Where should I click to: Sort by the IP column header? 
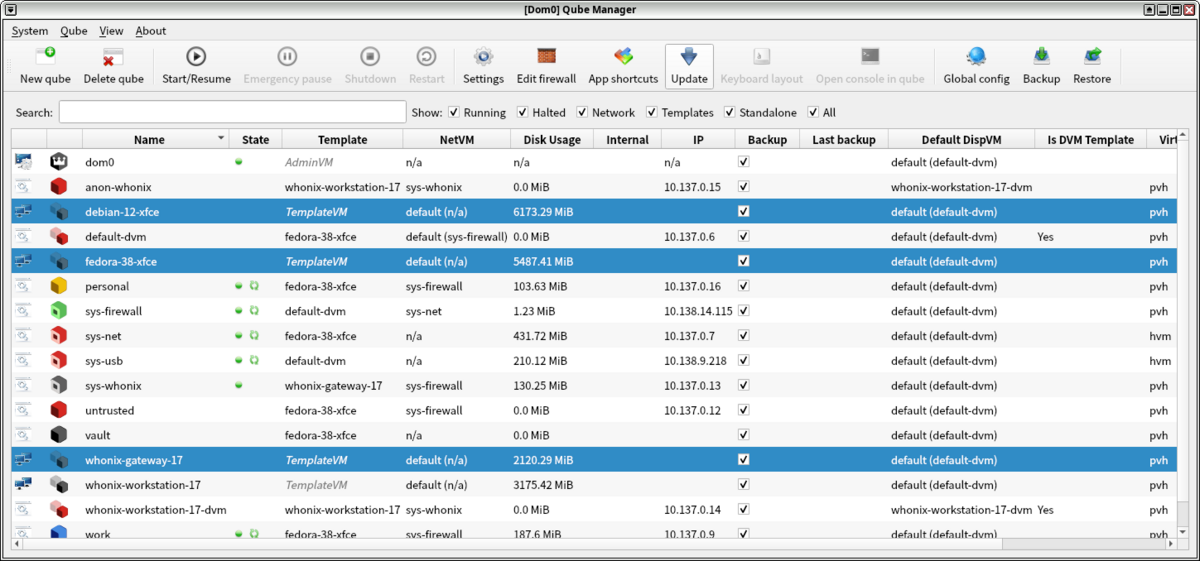[x=697, y=140]
